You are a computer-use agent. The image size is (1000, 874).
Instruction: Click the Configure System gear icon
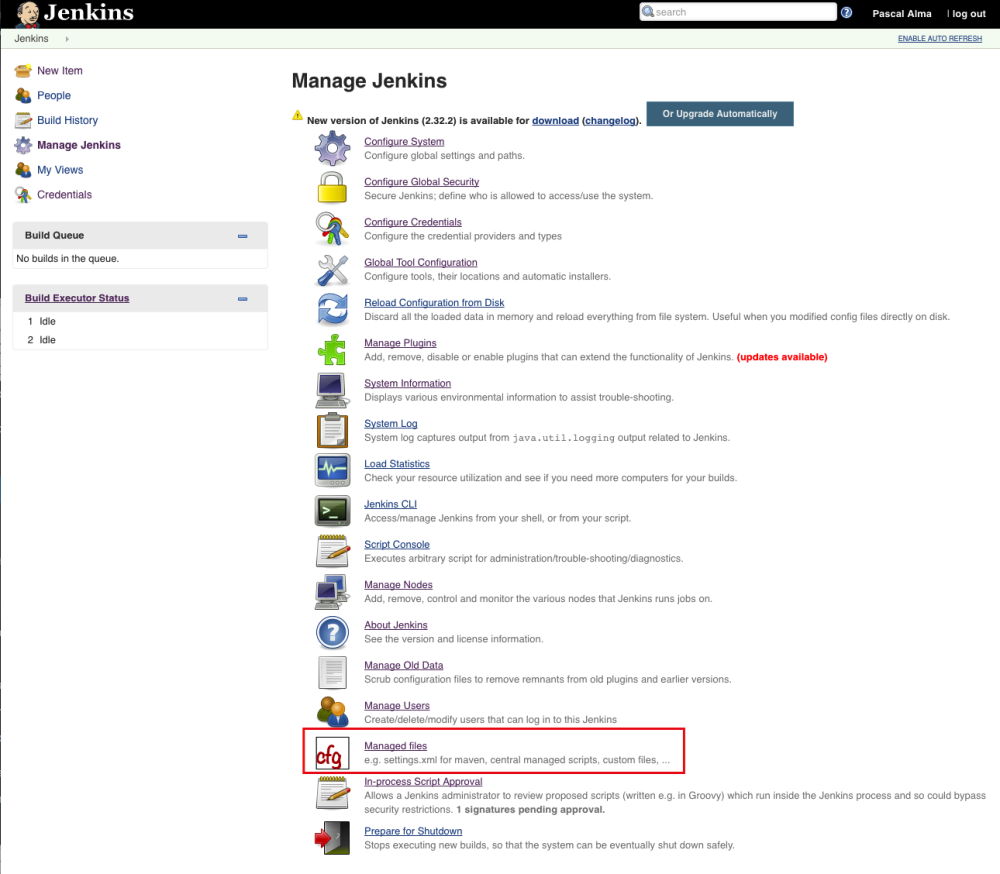pos(332,148)
